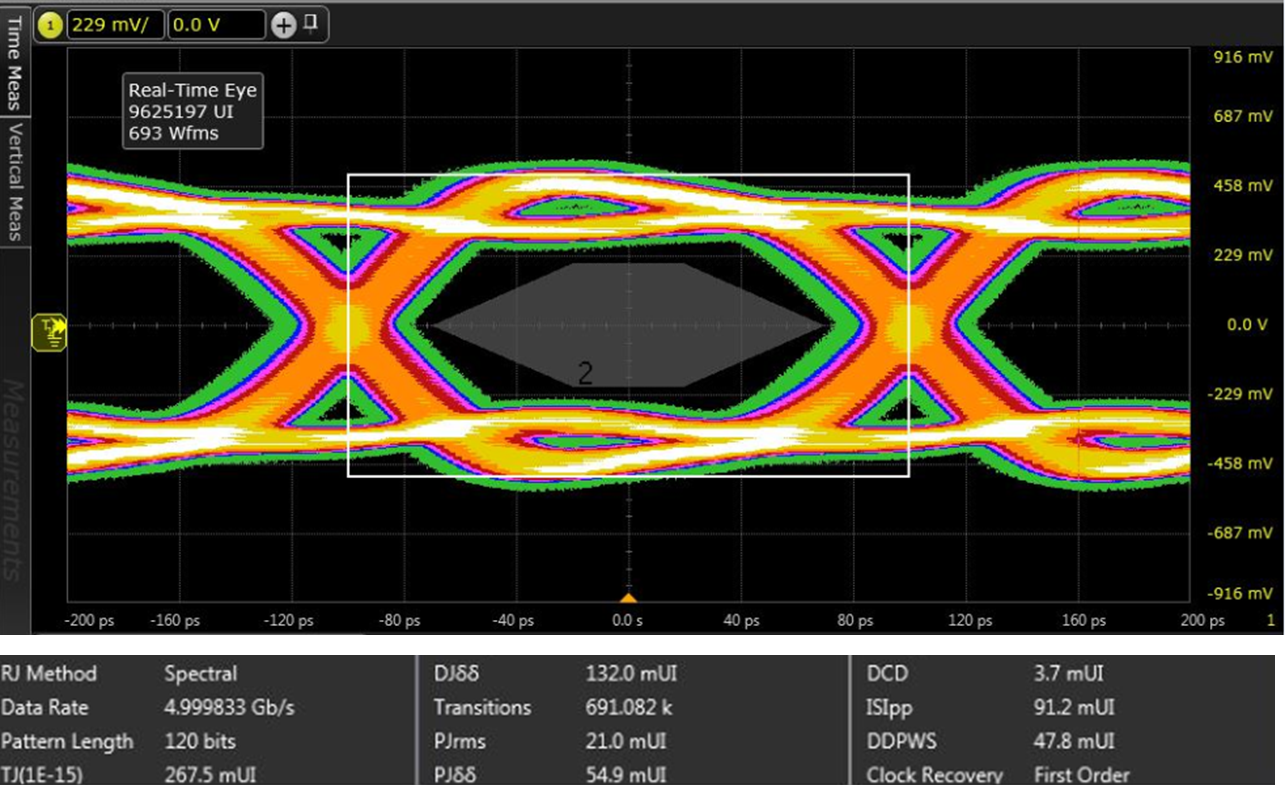Click the gray eye mask region 2

(x=628, y=325)
